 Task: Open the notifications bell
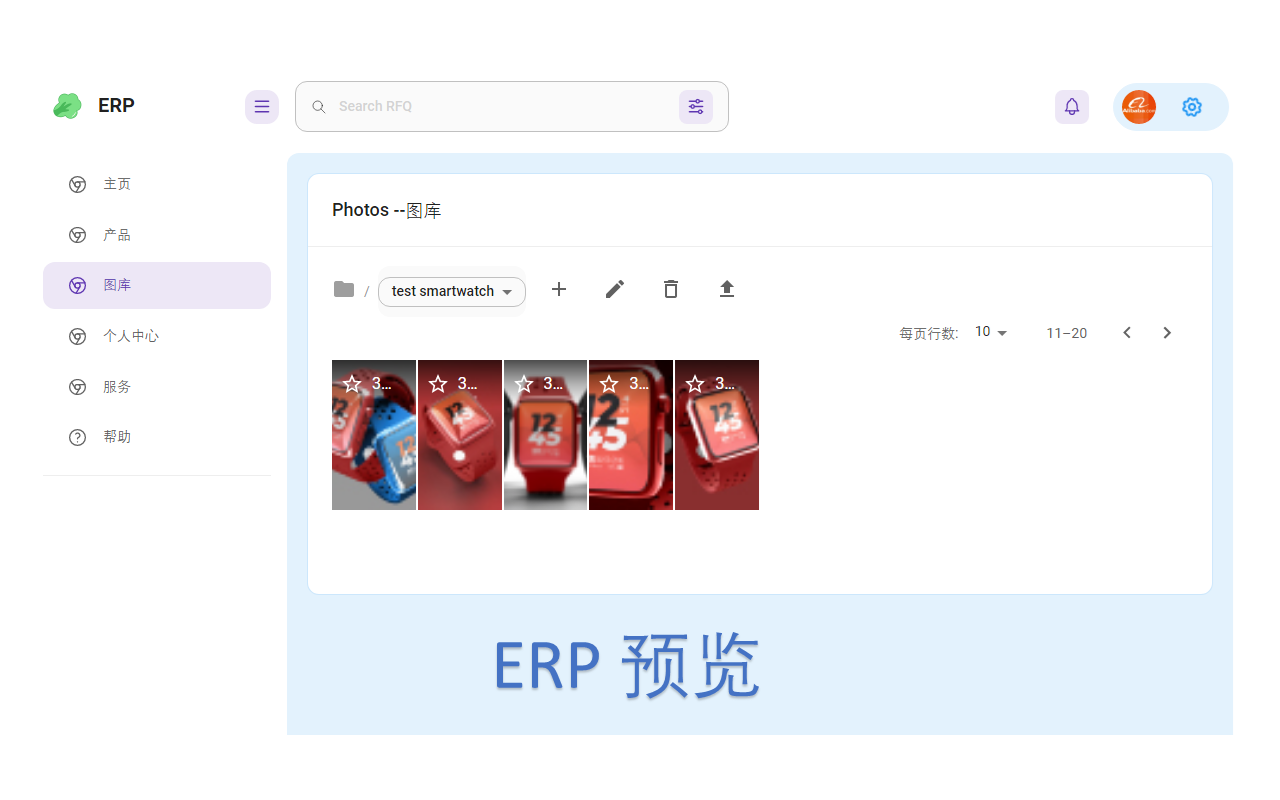[1071, 106]
